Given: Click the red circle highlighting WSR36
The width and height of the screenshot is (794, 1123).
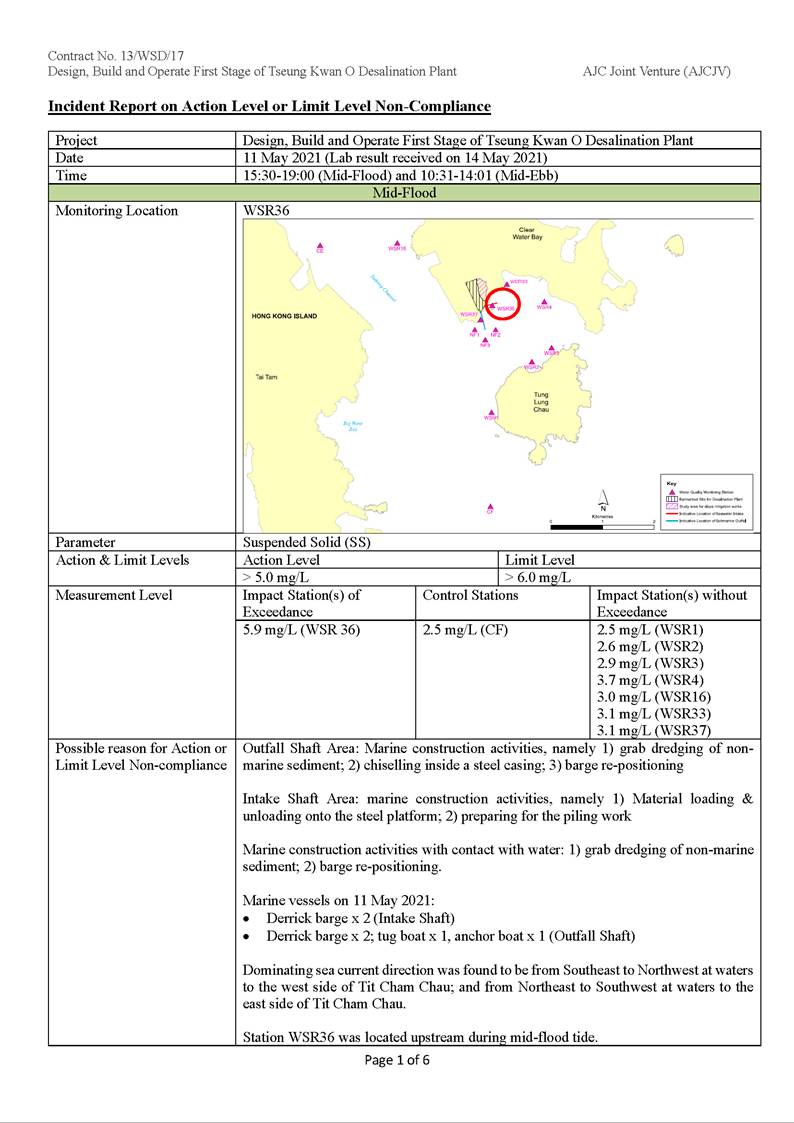Looking at the screenshot, I should [504, 308].
